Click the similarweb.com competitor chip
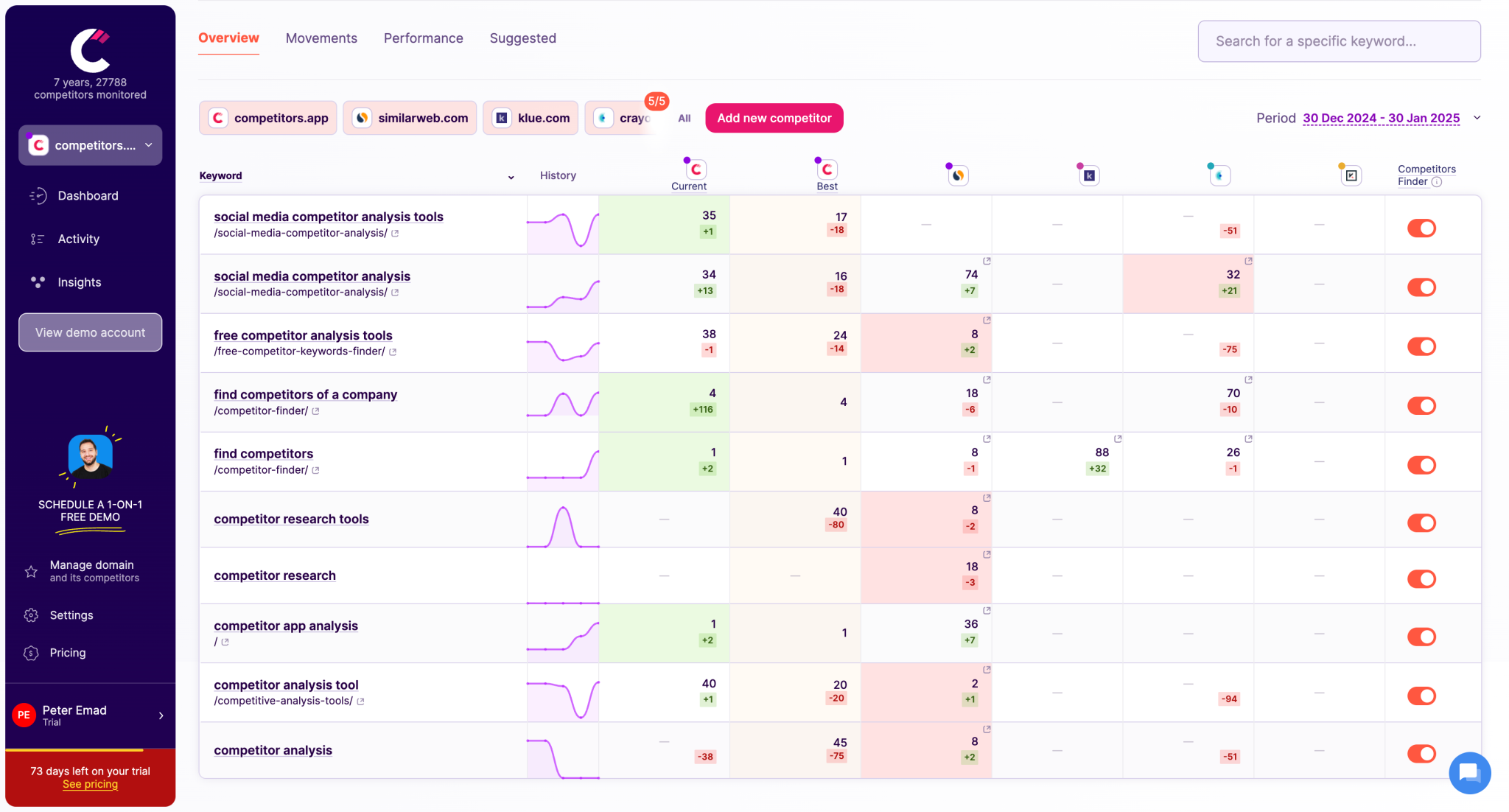The width and height of the screenshot is (1509, 812). 410,118
